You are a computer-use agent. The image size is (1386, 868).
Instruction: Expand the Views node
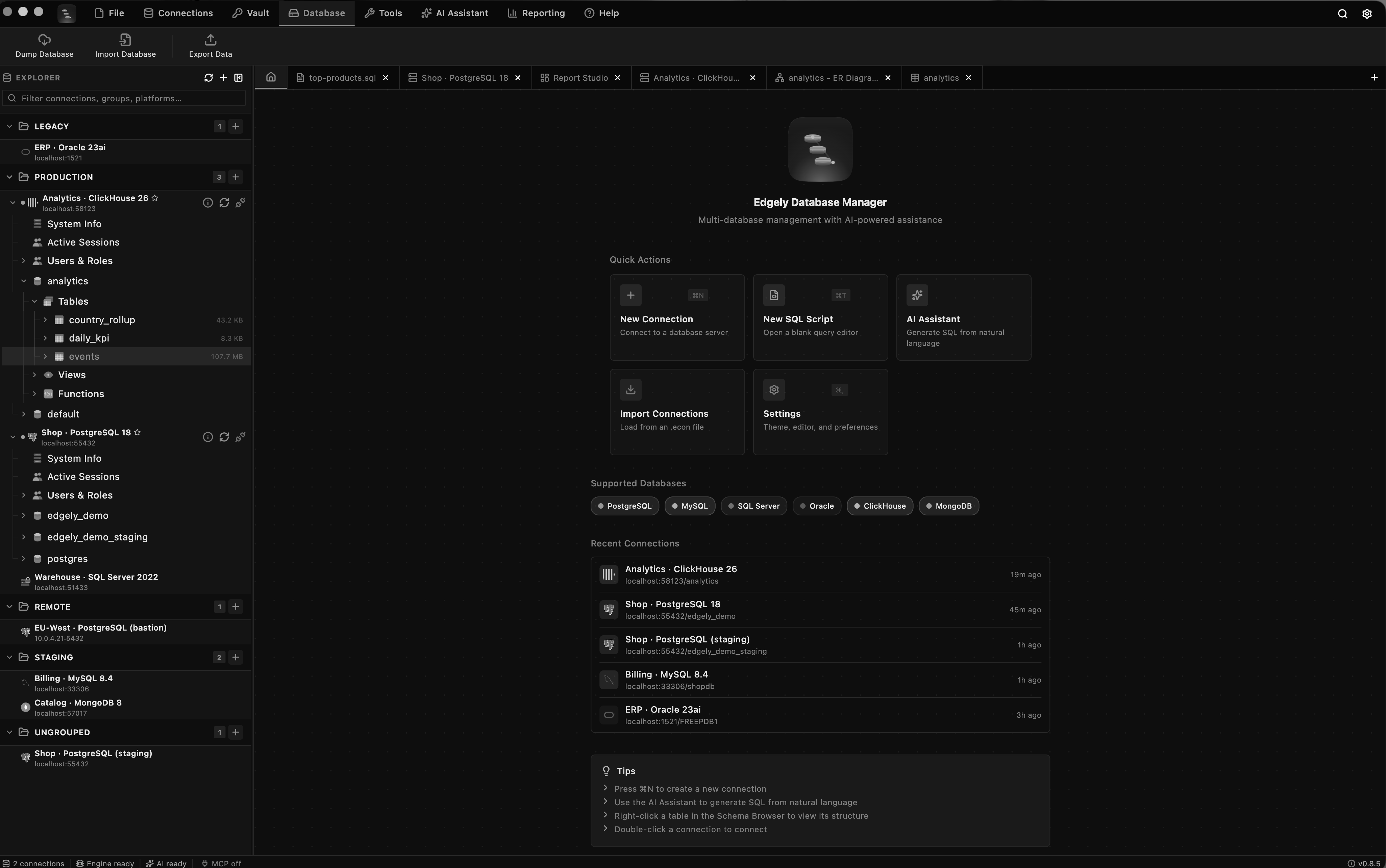34,375
